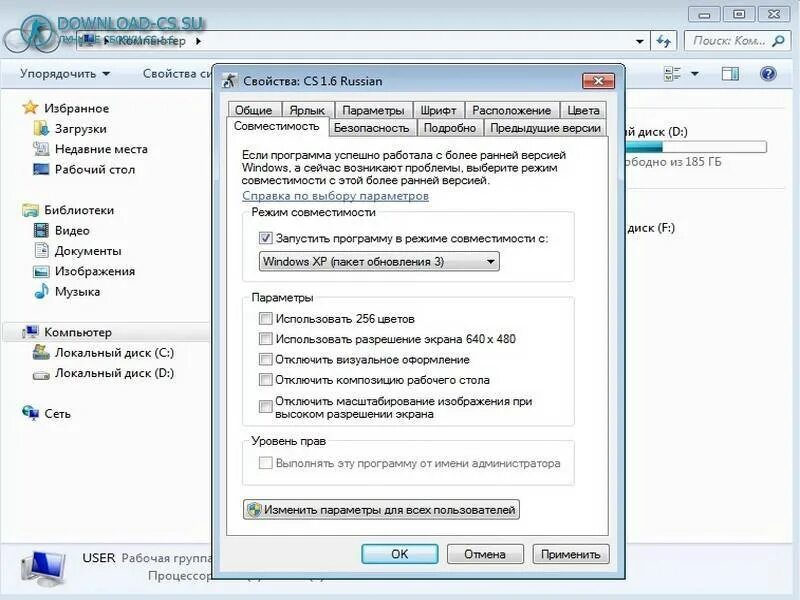Click the CS 1.6 icon in dialog title
Viewport: 800px width, 600px height.
click(x=230, y=81)
